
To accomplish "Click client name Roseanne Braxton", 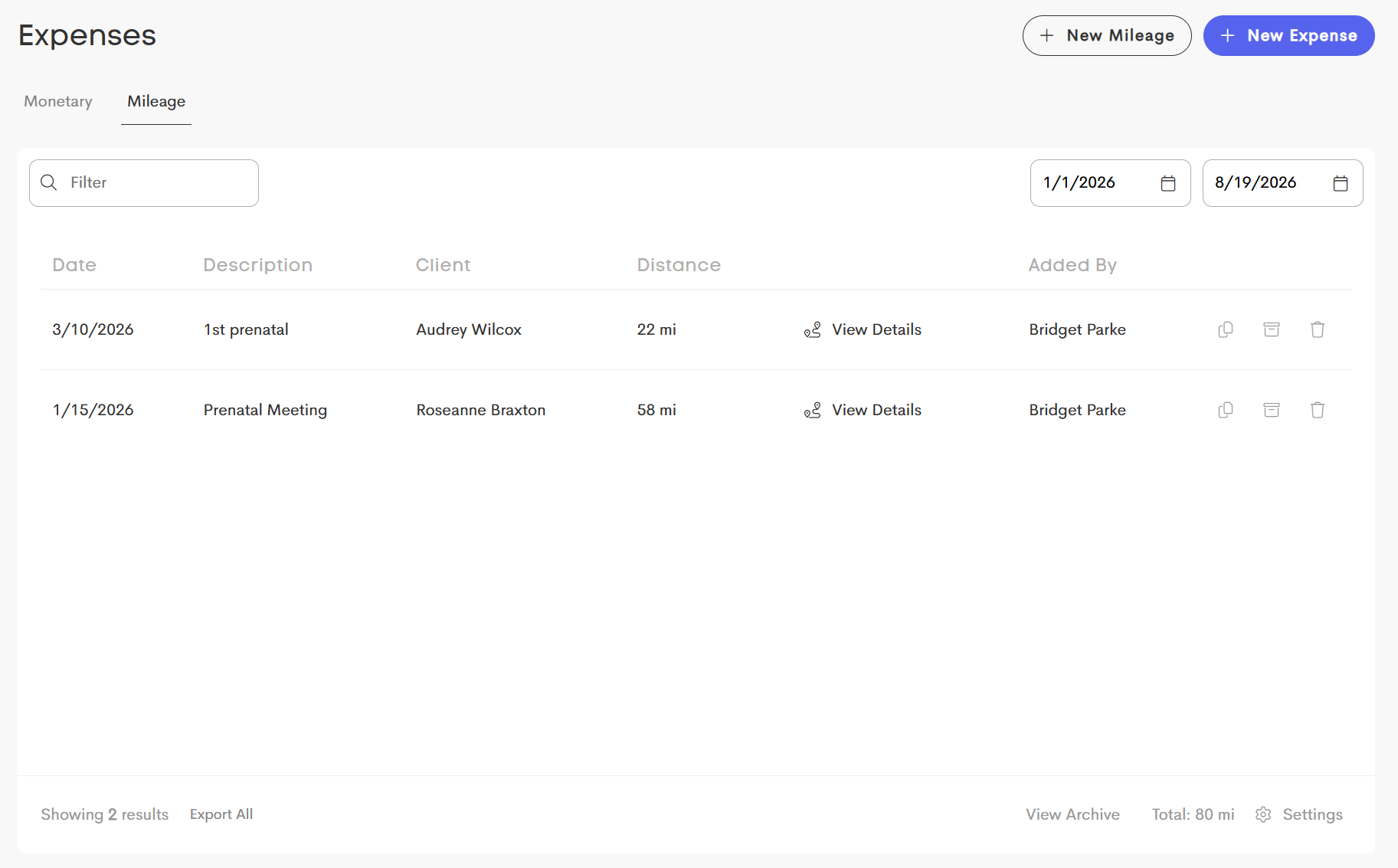I will 481,410.
